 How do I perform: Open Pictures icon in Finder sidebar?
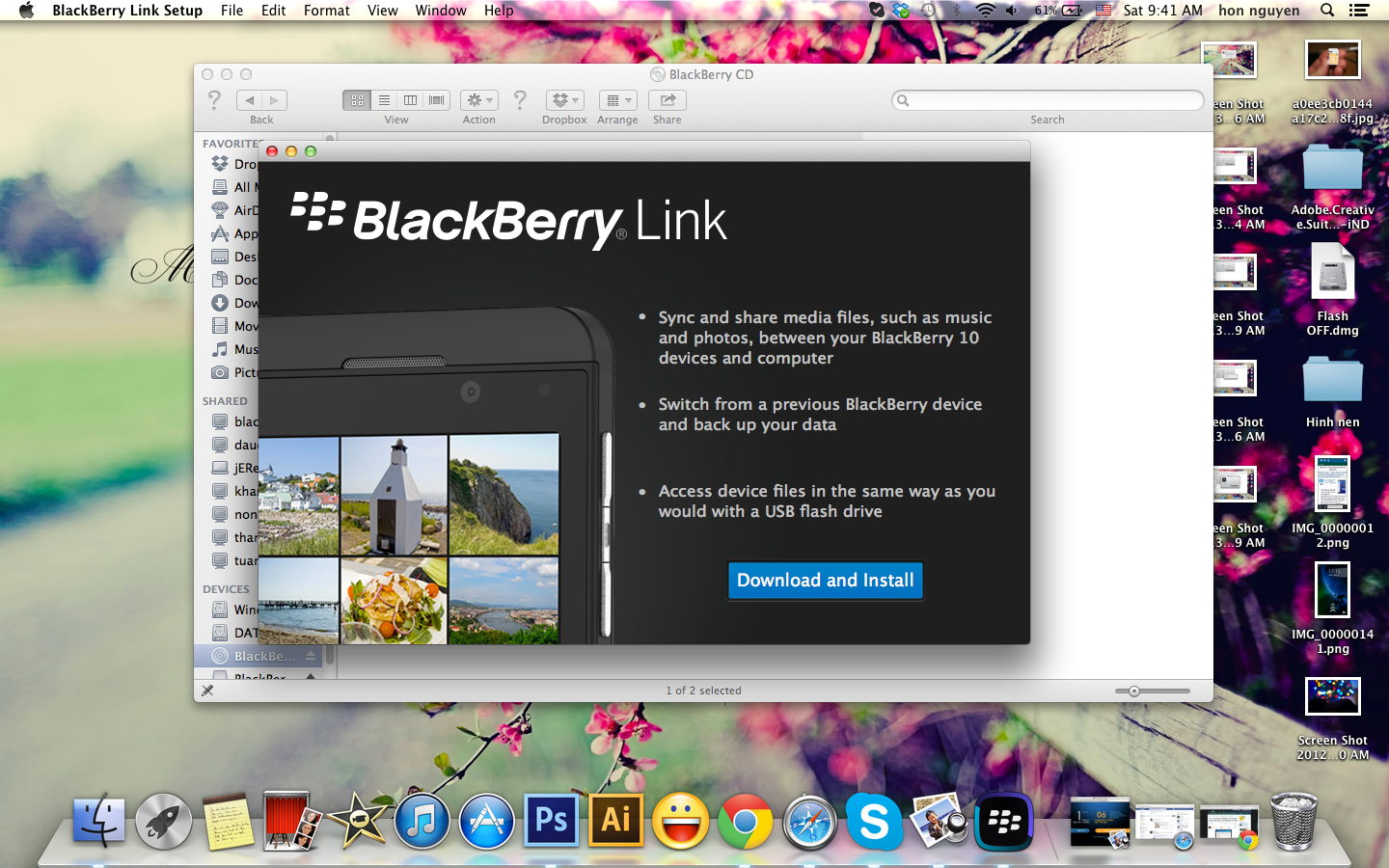tap(220, 372)
